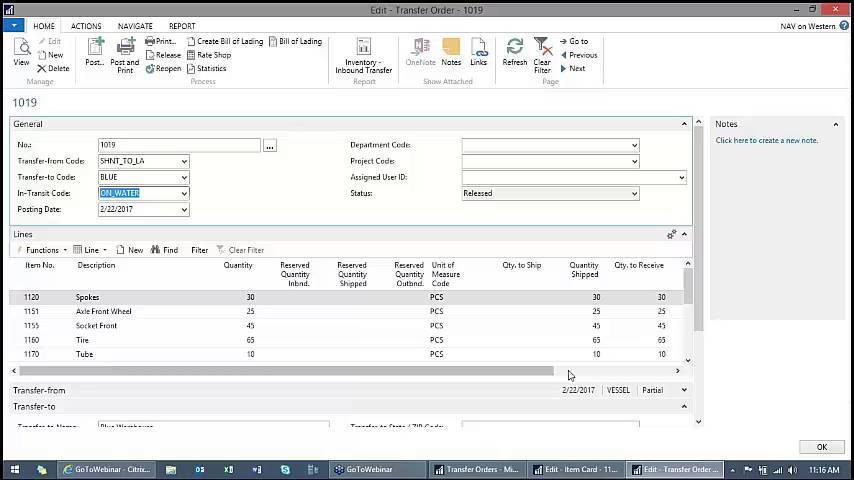Switch to the ACTIONS ribbon tab

[x=86, y=26]
